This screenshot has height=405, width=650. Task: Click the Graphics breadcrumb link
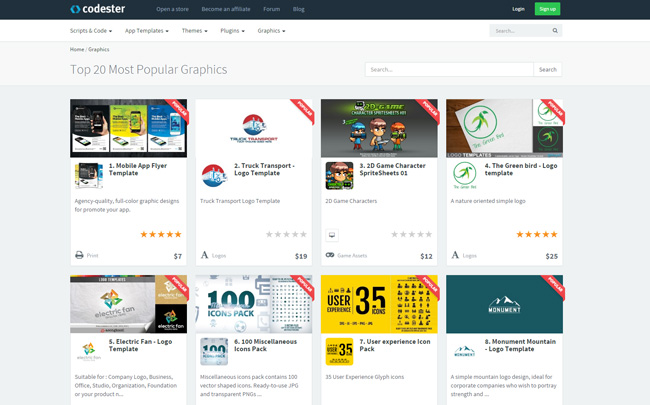[99, 49]
